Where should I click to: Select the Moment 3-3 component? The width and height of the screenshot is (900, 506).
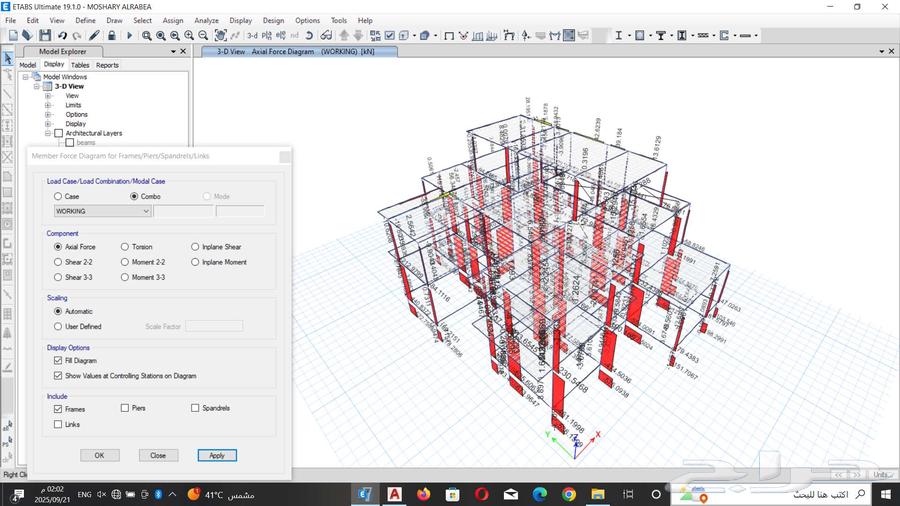pos(125,277)
